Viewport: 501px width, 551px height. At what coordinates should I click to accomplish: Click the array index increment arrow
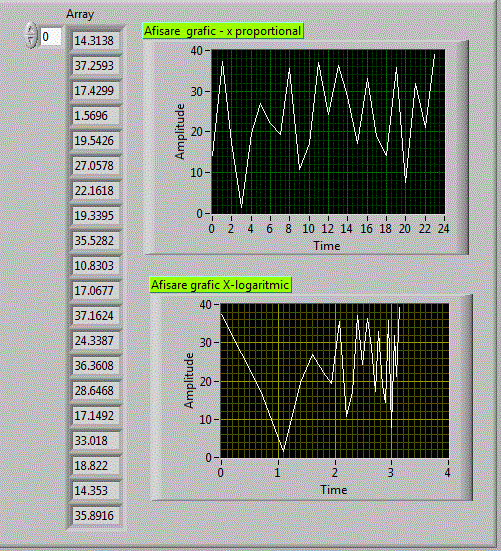[31, 30]
